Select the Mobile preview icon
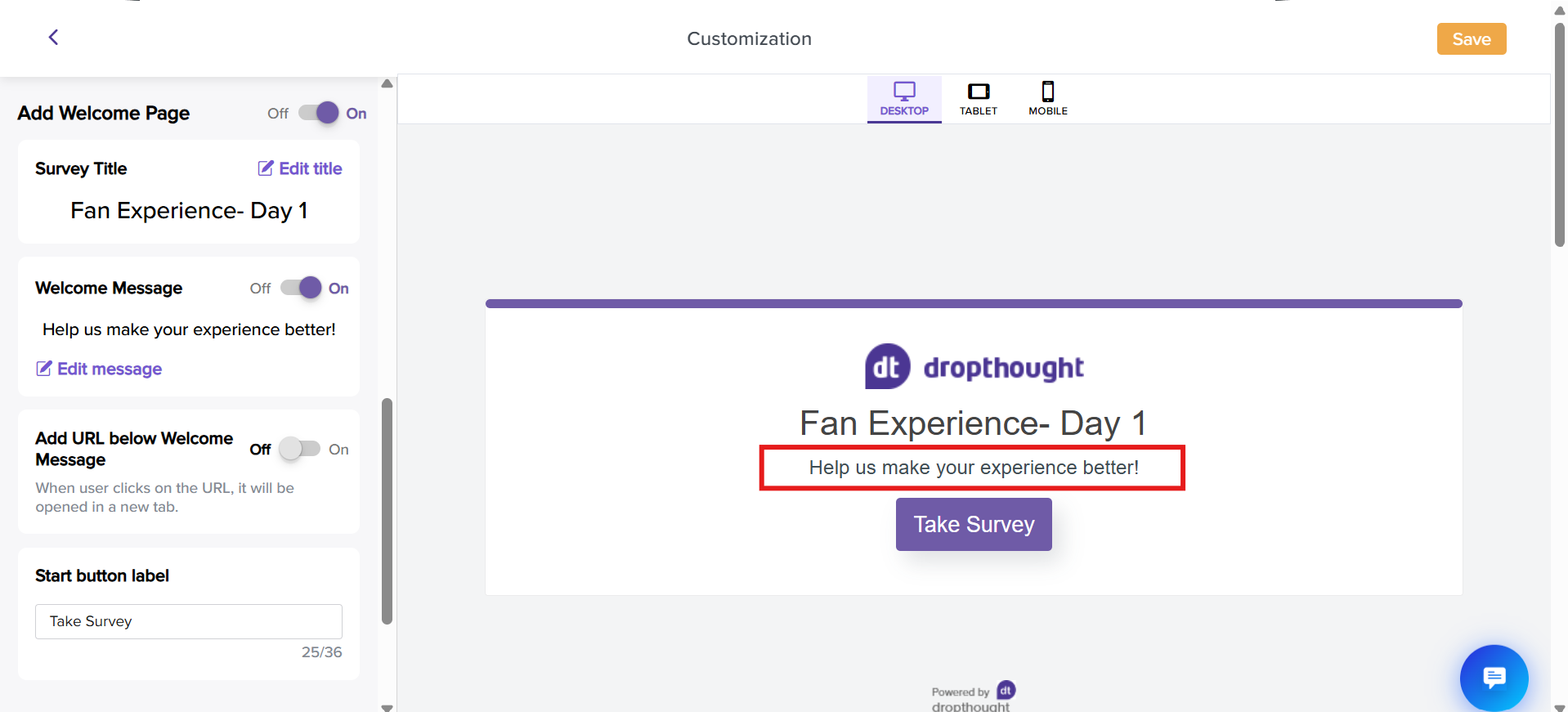1568x712 pixels. 1048,91
